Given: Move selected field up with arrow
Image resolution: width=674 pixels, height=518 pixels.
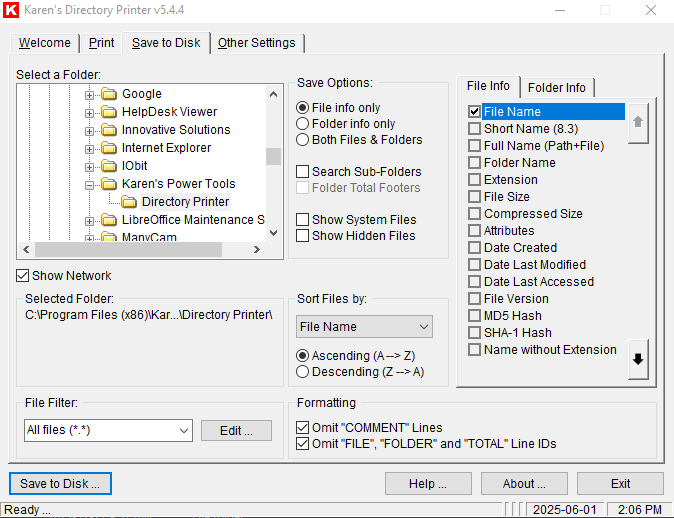Looking at the screenshot, I should 638,123.
